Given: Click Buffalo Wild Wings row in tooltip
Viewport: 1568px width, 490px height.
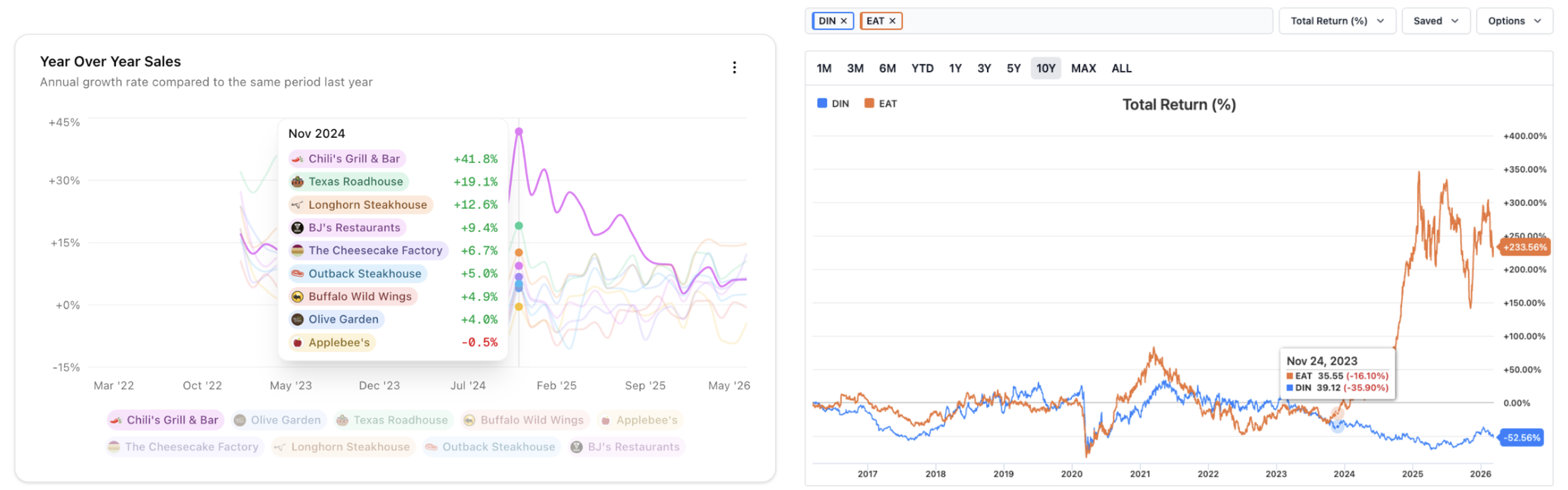Looking at the screenshot, I should point(393,297).
